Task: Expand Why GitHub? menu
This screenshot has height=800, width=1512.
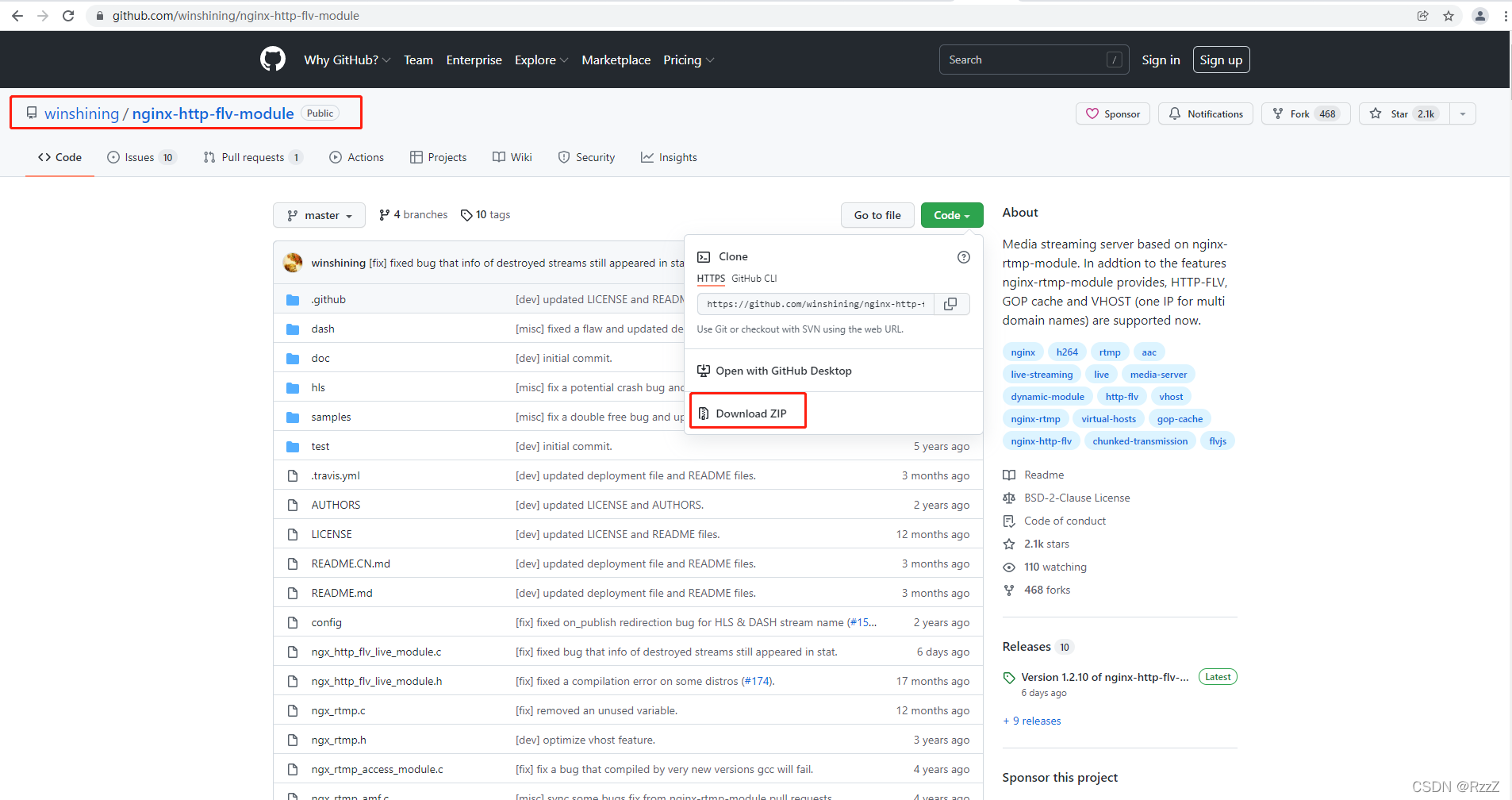Action: coord(347,60)
